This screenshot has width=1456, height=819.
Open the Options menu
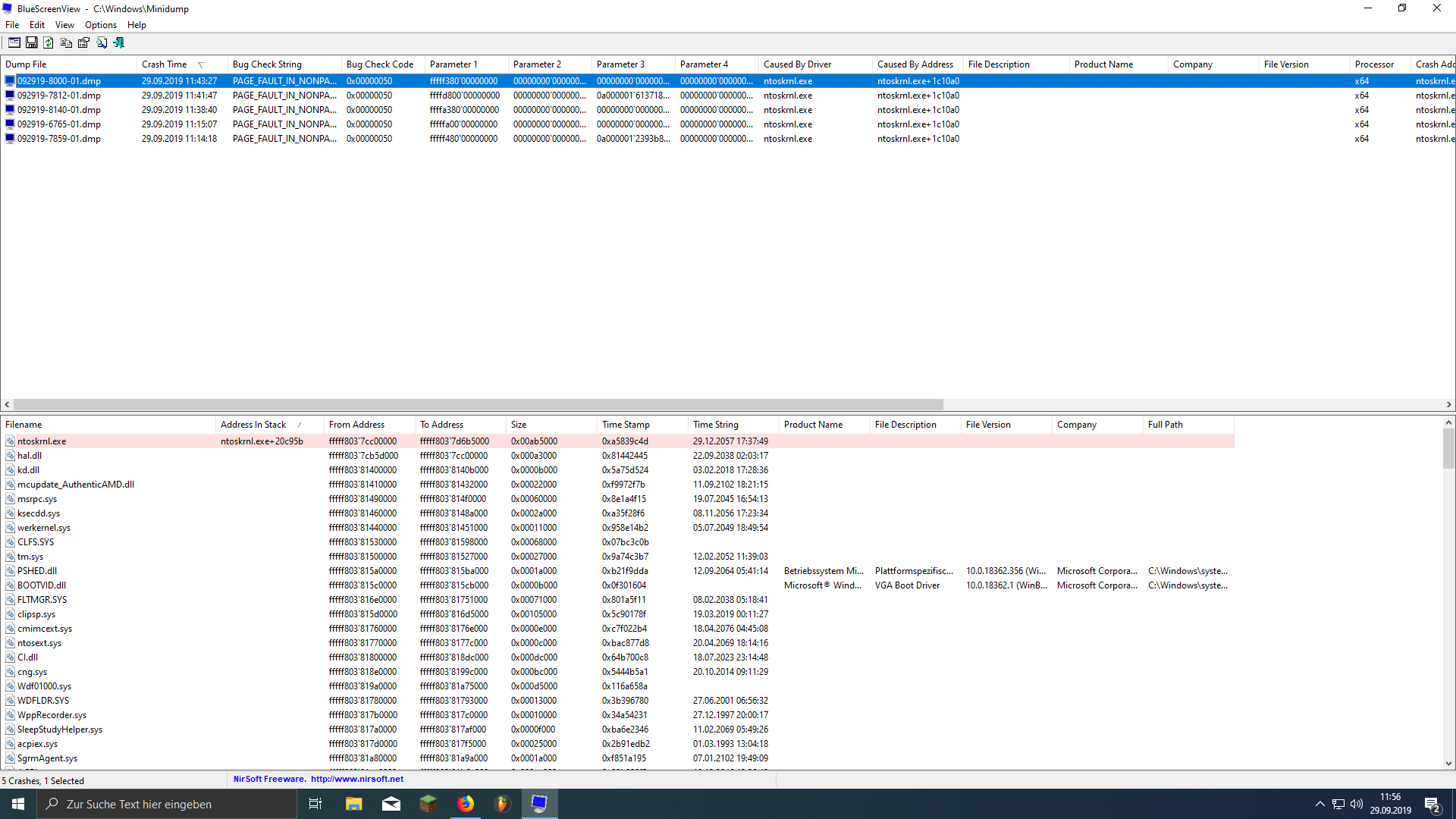pos(100,25)
